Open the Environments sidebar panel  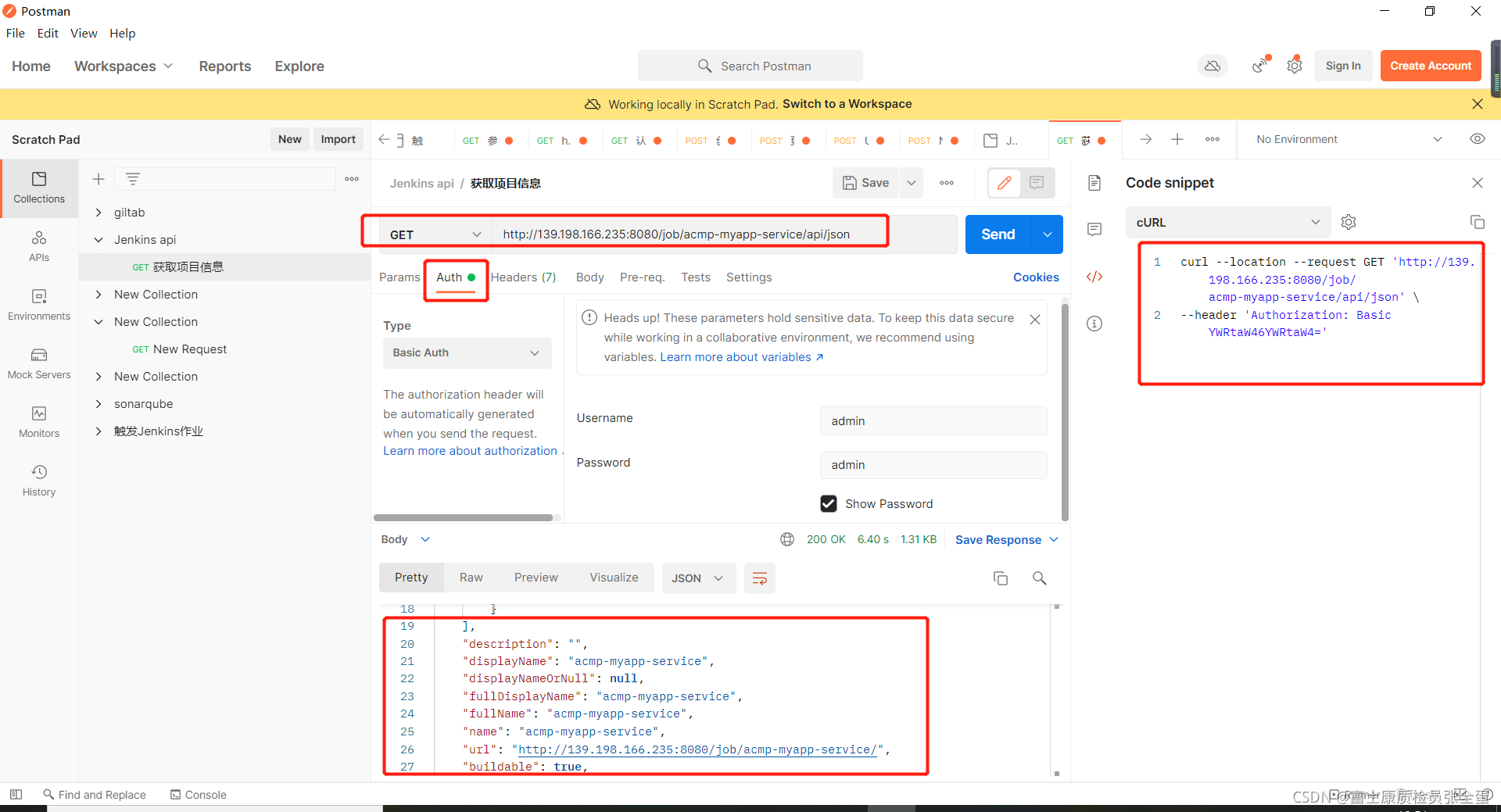(x=38, y=305)
